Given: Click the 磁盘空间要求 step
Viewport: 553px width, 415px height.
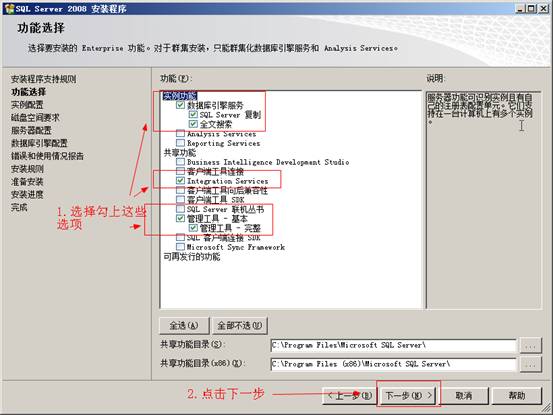Looking at the screenshot, I should coord(35,117).
